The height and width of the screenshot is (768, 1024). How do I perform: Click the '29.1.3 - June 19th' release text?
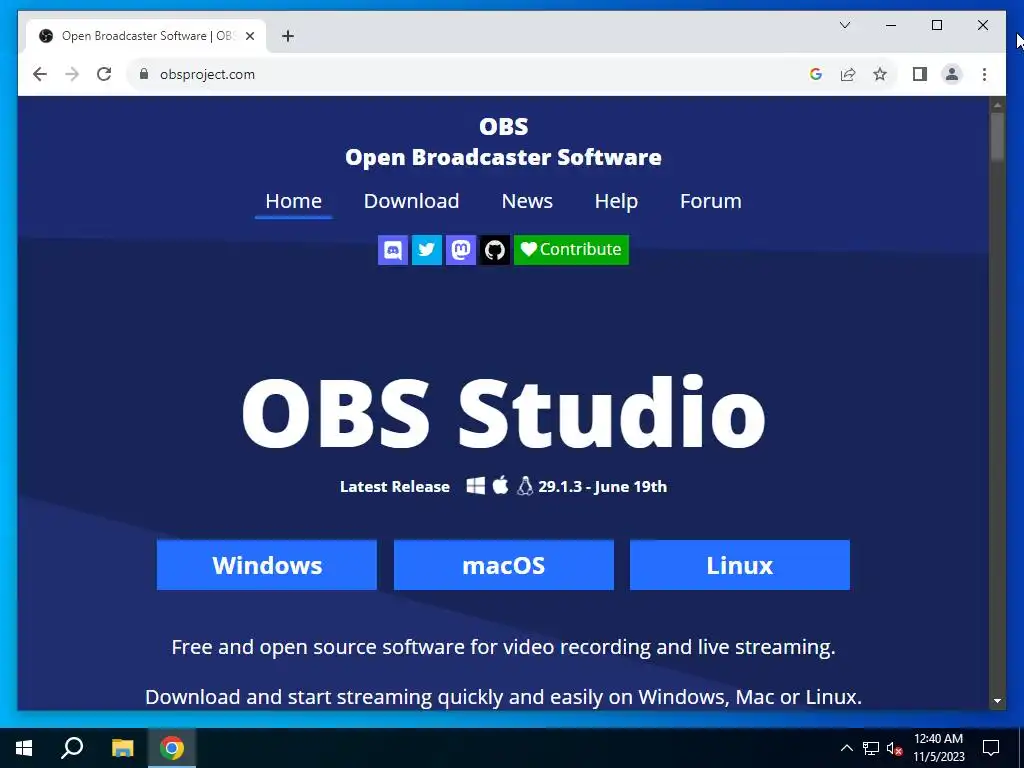602,487
